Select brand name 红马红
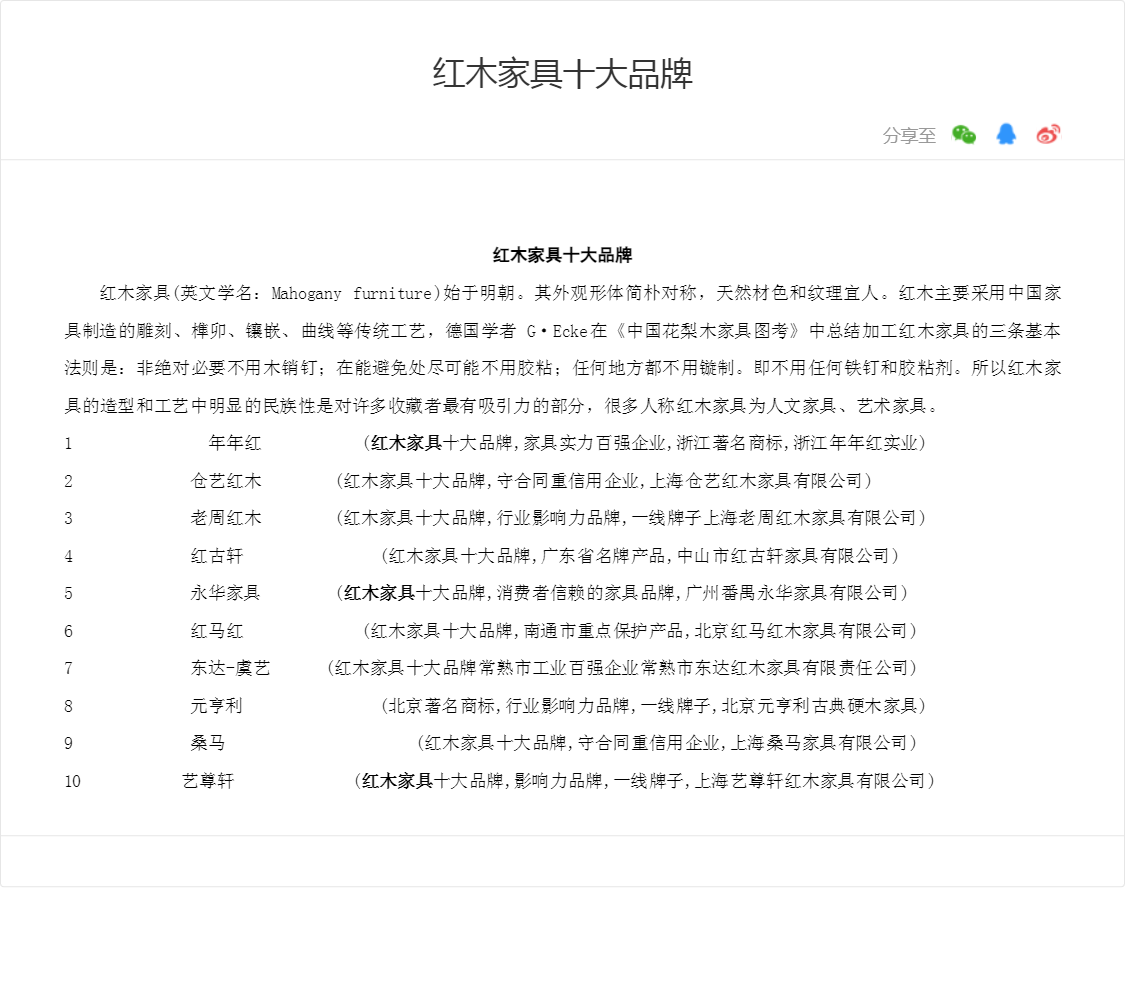The image size is (1125, 1000). [217, 631]
